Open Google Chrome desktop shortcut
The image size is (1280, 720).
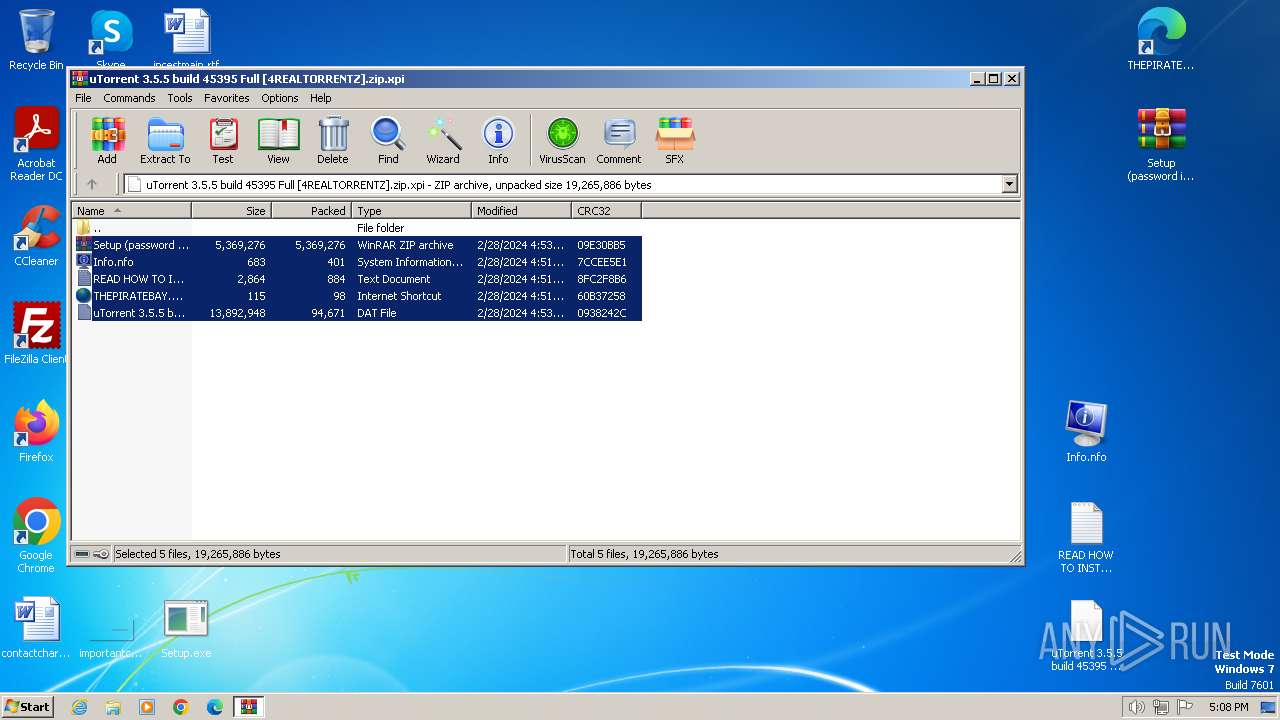click(36, 536)
